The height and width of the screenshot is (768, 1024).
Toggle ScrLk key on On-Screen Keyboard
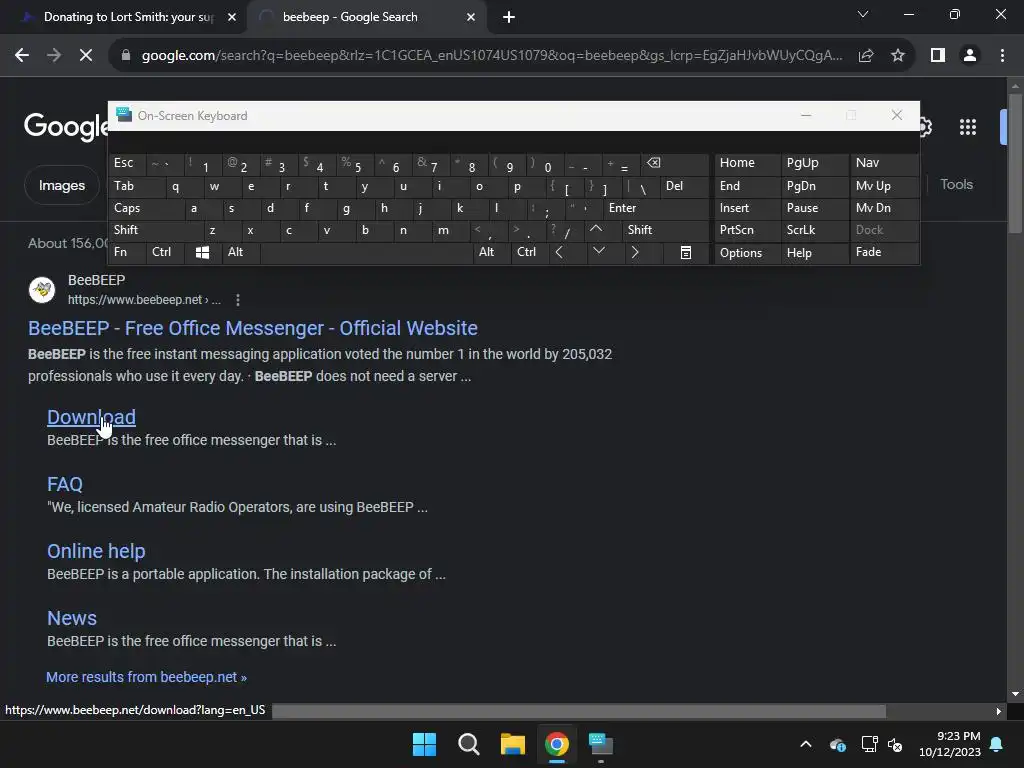(814, 230)
